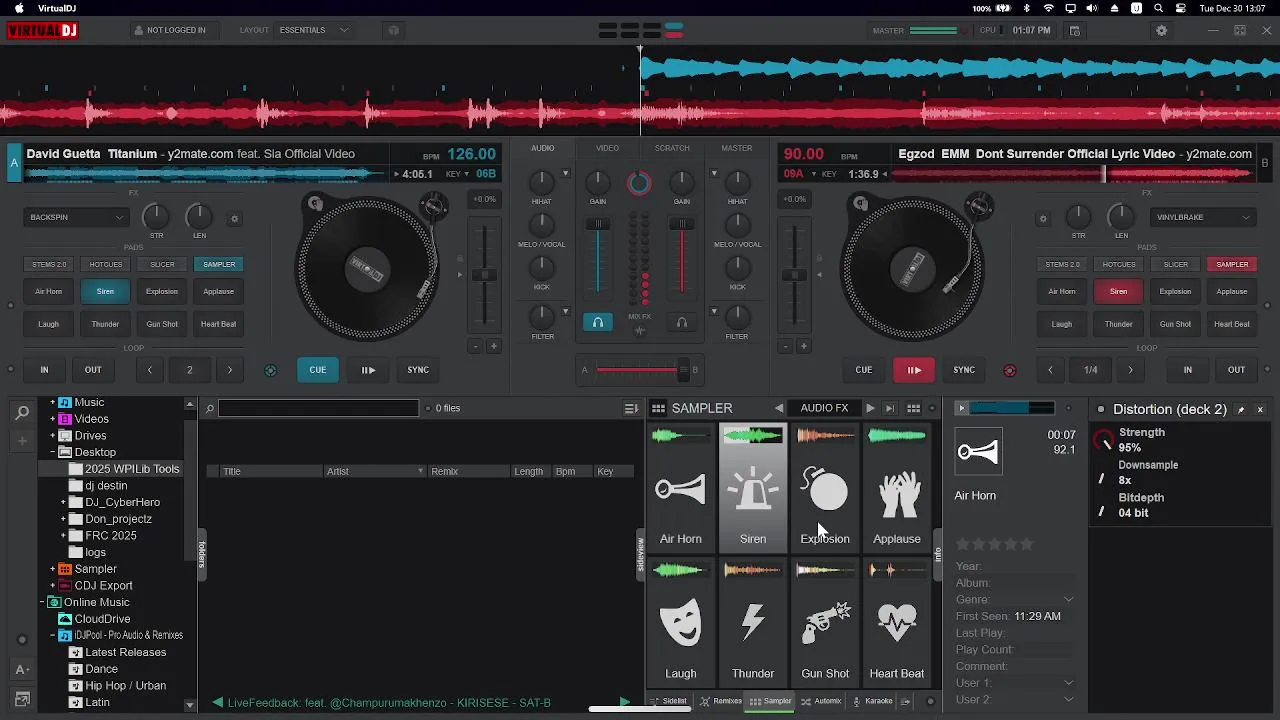
Task: Play the Thunder lightning sample icon
Action: click(x=752, y=624)
